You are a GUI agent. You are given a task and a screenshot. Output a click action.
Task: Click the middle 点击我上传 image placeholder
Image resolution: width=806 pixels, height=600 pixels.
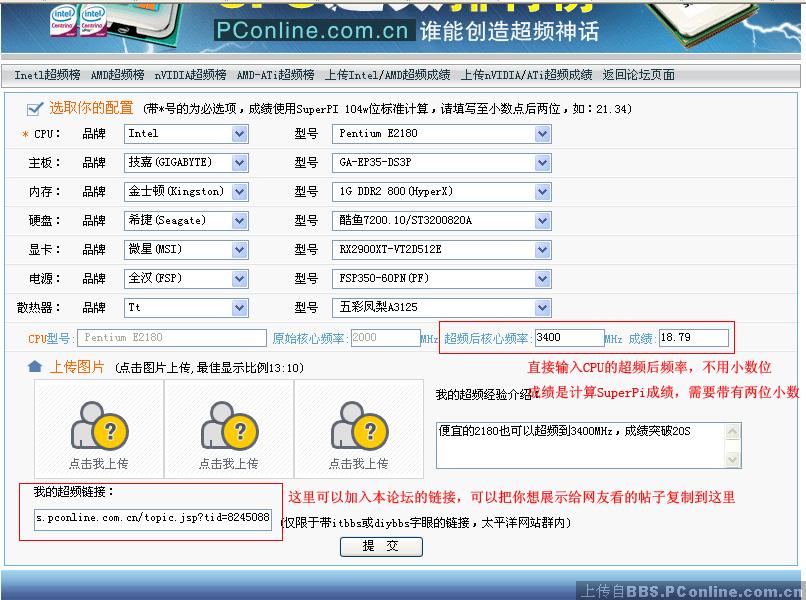tap(229, 429)
